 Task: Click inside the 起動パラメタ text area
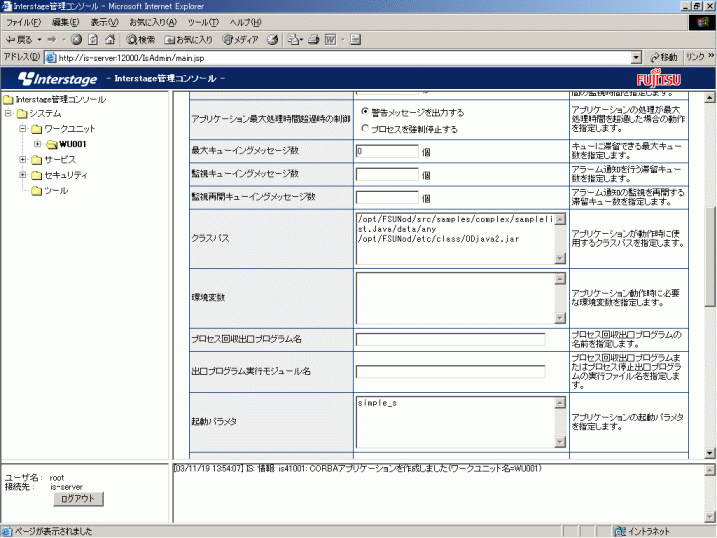[x=455, y=422]
